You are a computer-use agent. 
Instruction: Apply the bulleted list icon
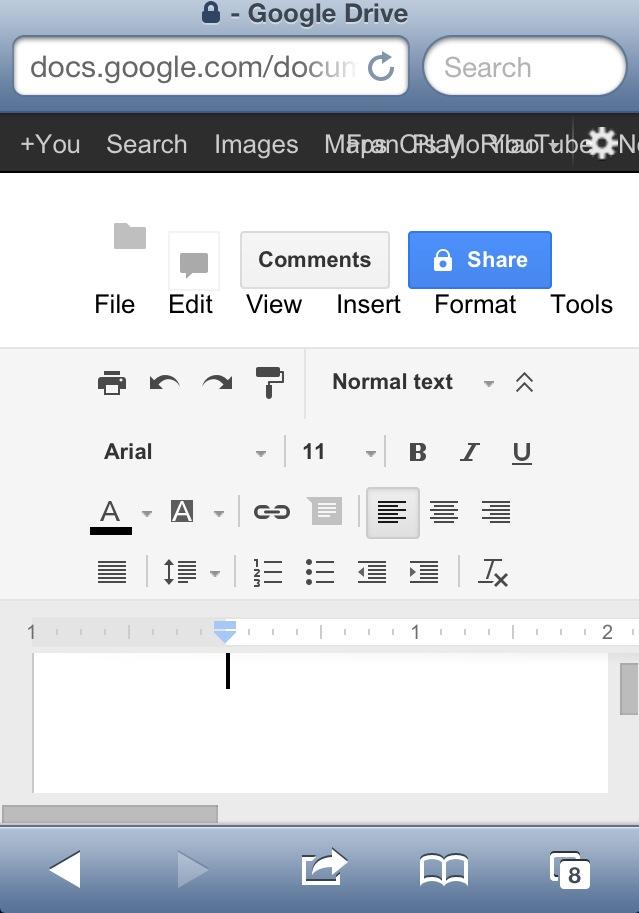(319, 571)
